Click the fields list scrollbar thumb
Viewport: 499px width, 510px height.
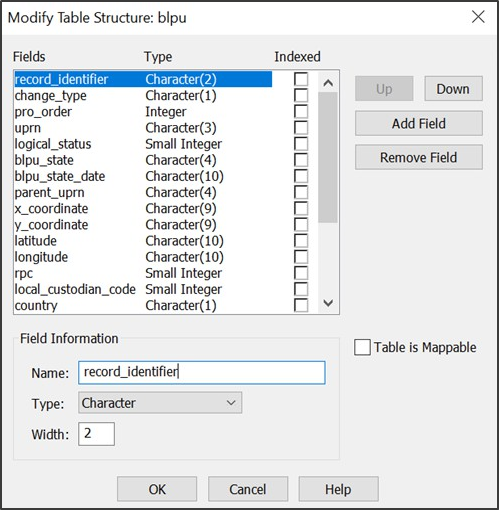coord(328,157)
